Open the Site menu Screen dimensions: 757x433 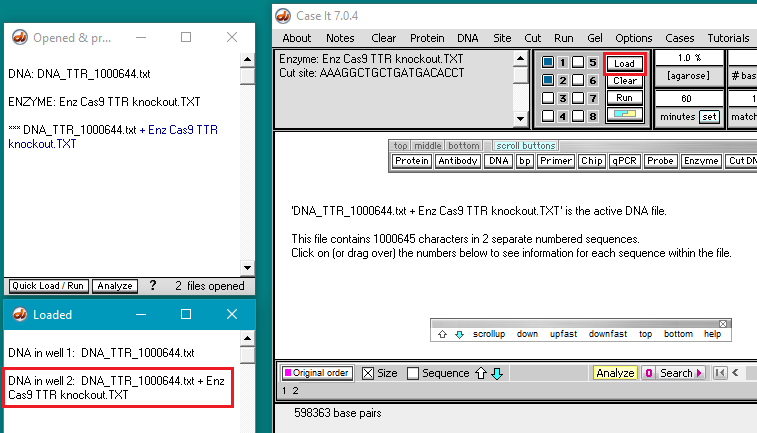(x=502, y=38)
